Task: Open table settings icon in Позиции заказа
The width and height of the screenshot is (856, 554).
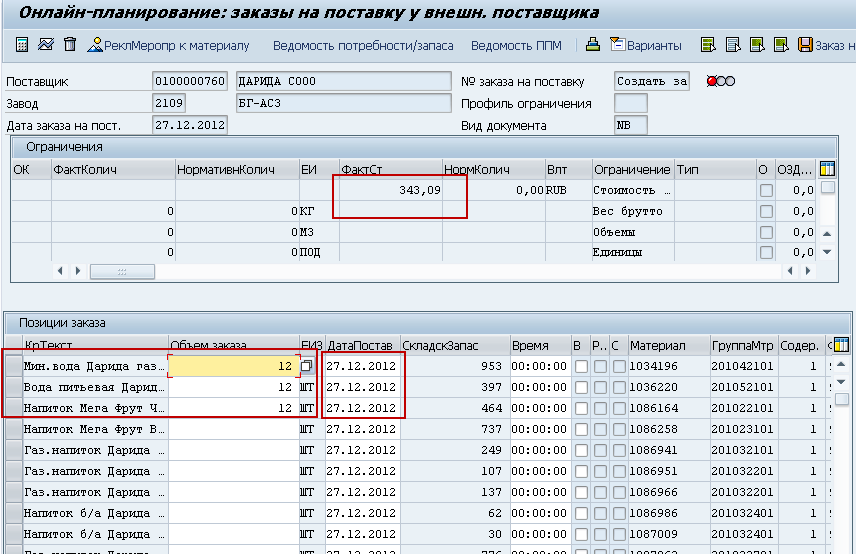Action: click(x=841, y=345)
